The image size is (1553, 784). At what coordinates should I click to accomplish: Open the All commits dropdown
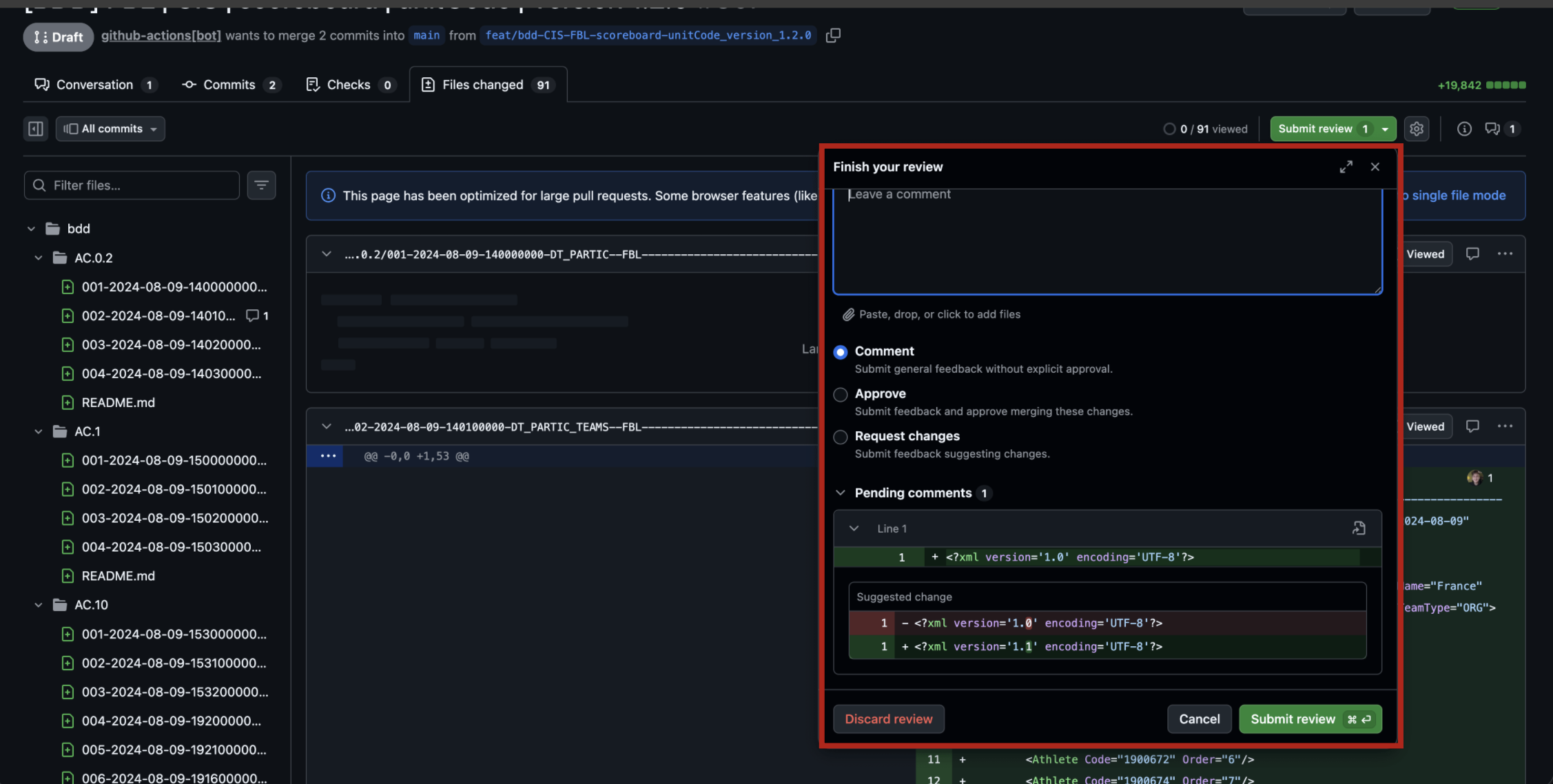110,129
